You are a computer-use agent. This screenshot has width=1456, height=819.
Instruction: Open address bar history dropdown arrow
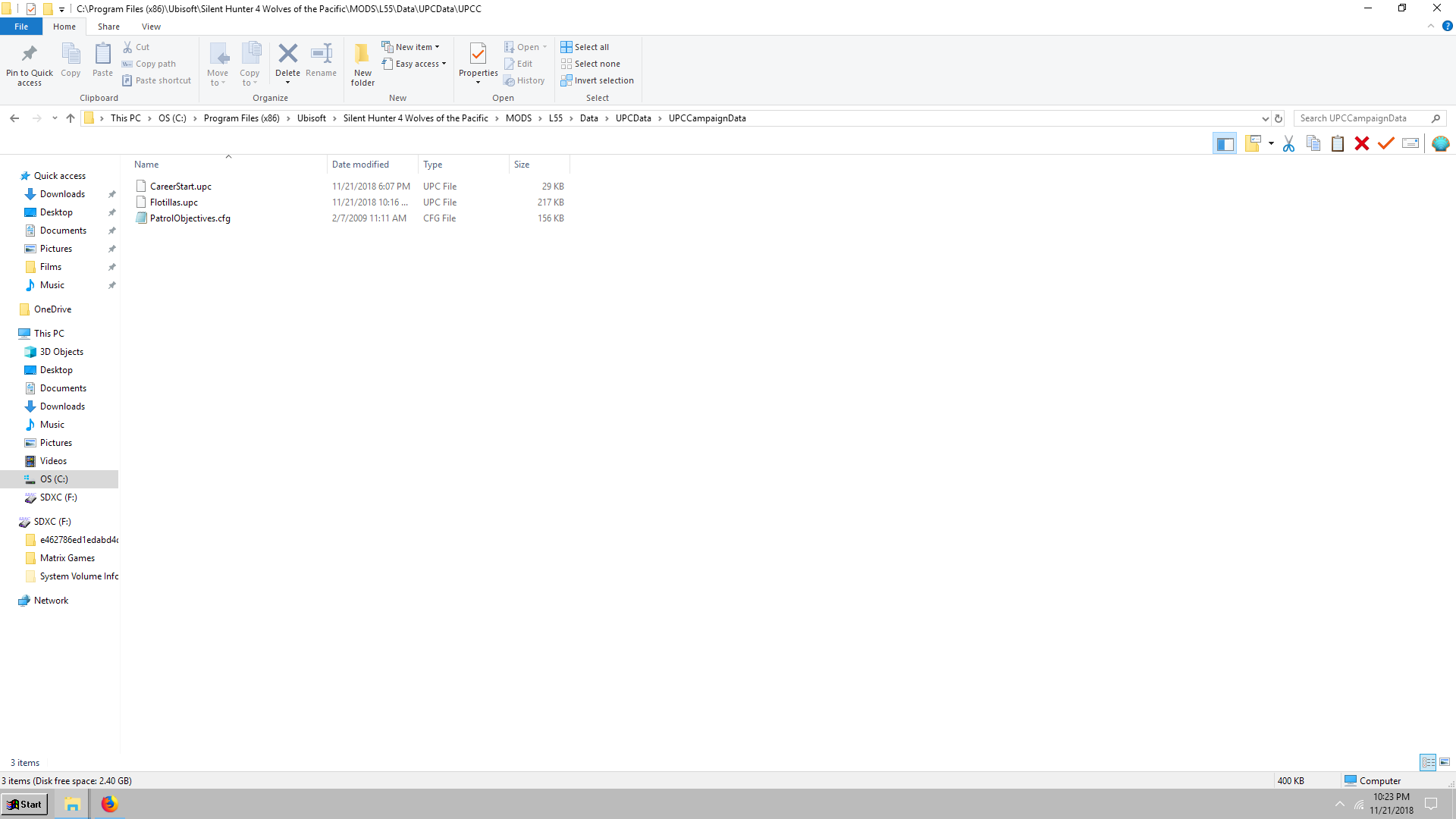1265,118
